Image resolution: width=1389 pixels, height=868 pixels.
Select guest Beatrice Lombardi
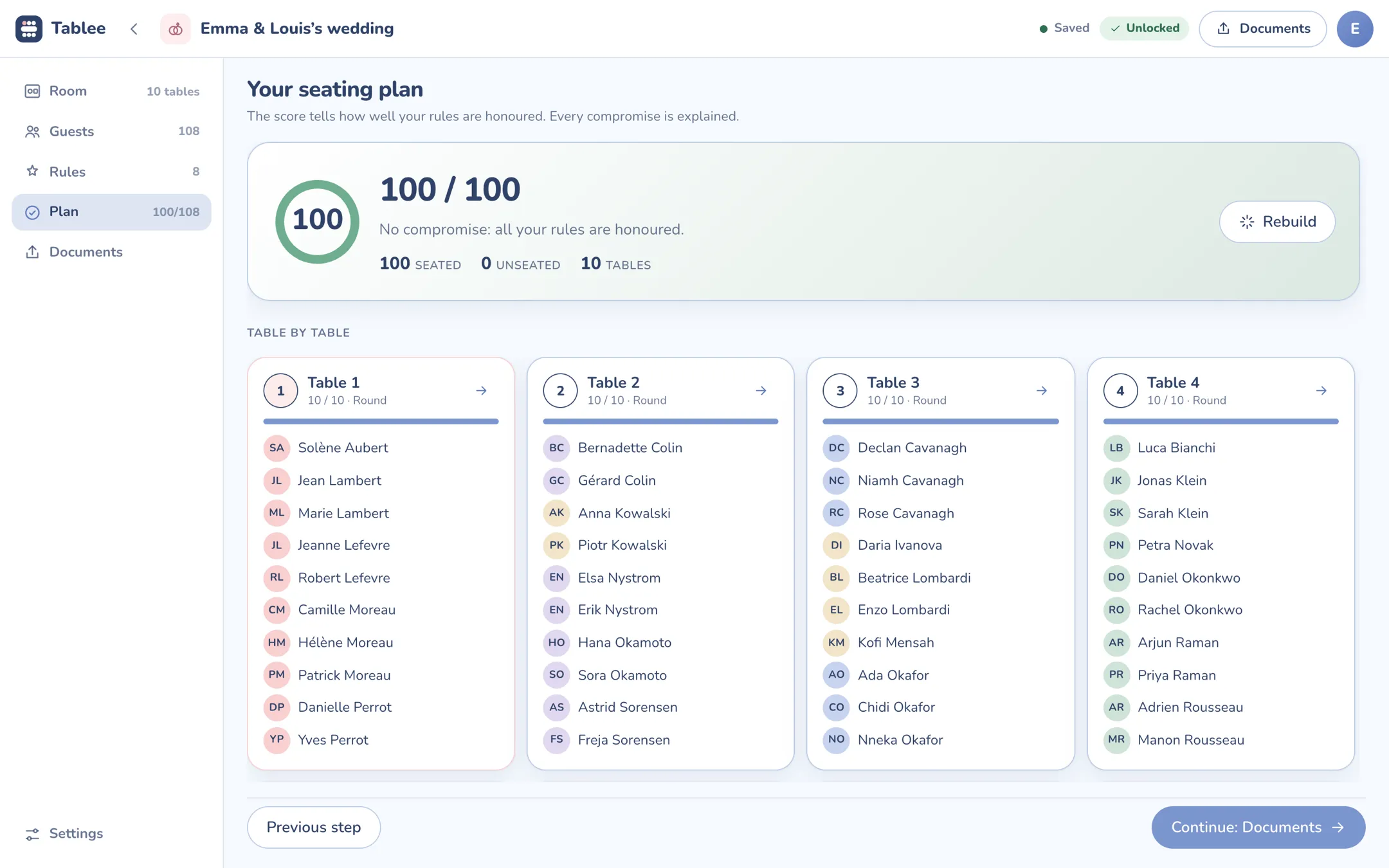[940, 577]
